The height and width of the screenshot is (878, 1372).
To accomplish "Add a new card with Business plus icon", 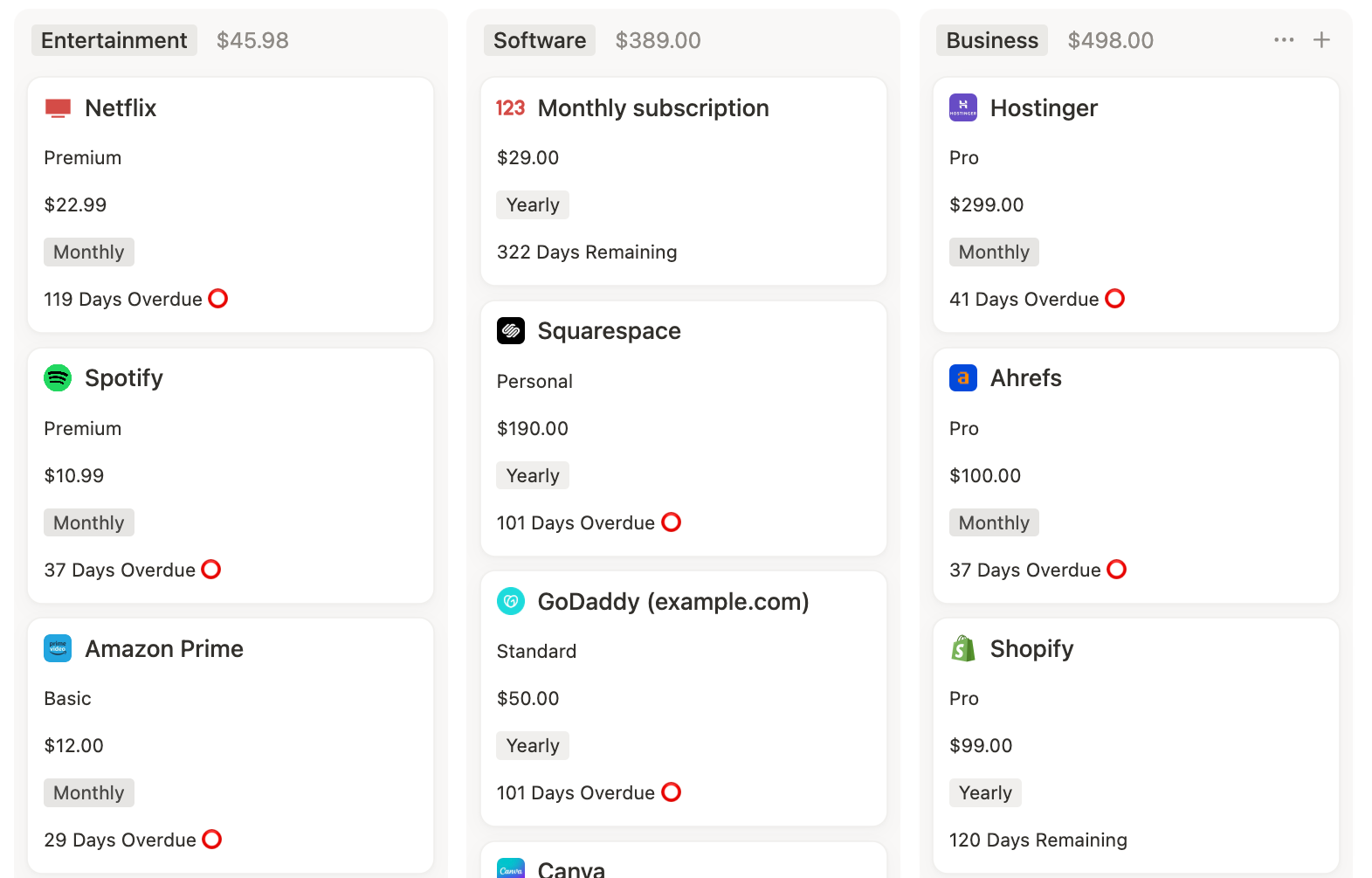I will tap(1322, 40).
